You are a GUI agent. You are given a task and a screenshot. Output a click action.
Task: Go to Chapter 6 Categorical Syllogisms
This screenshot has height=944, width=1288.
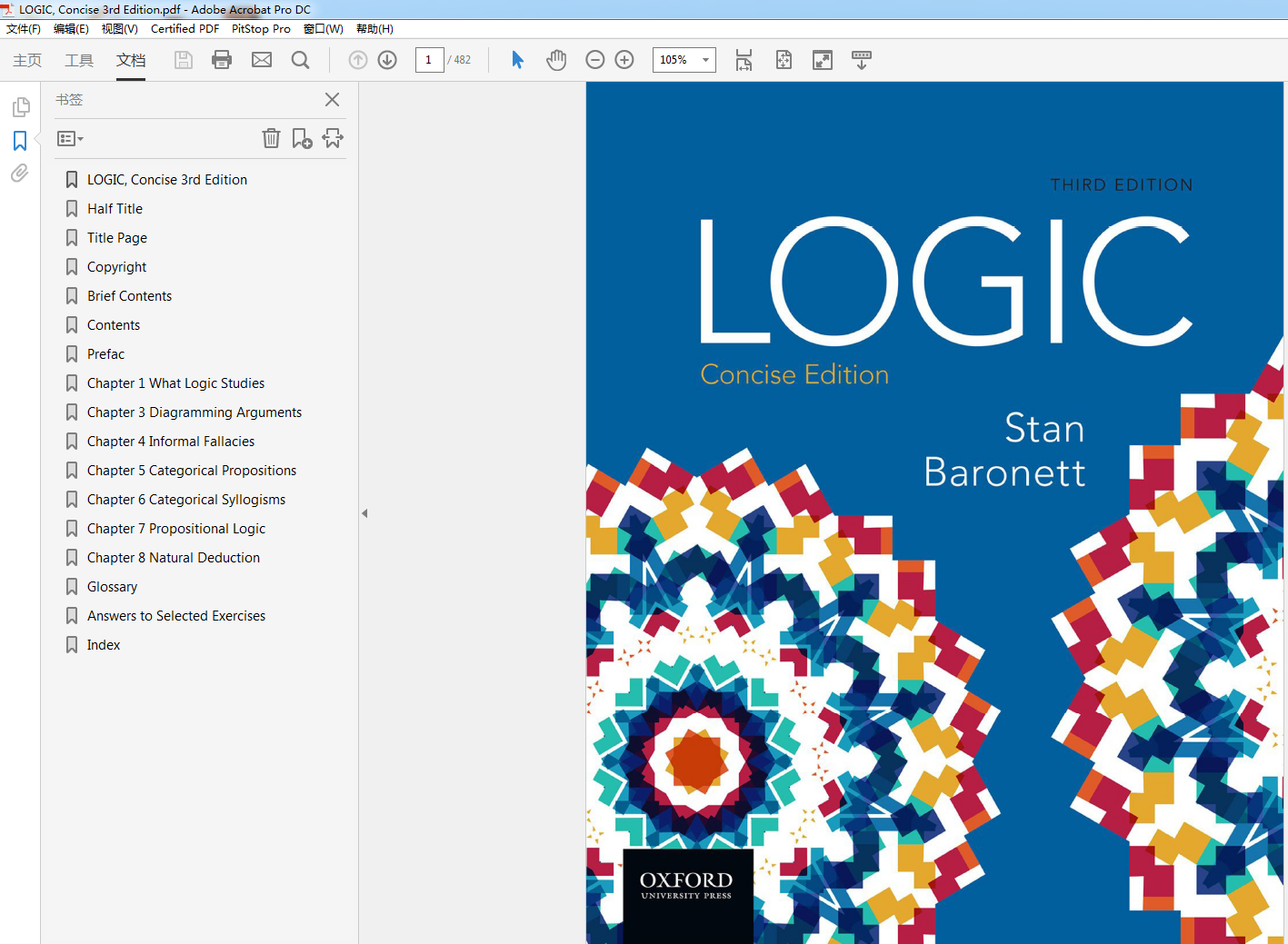coord(186,500)
